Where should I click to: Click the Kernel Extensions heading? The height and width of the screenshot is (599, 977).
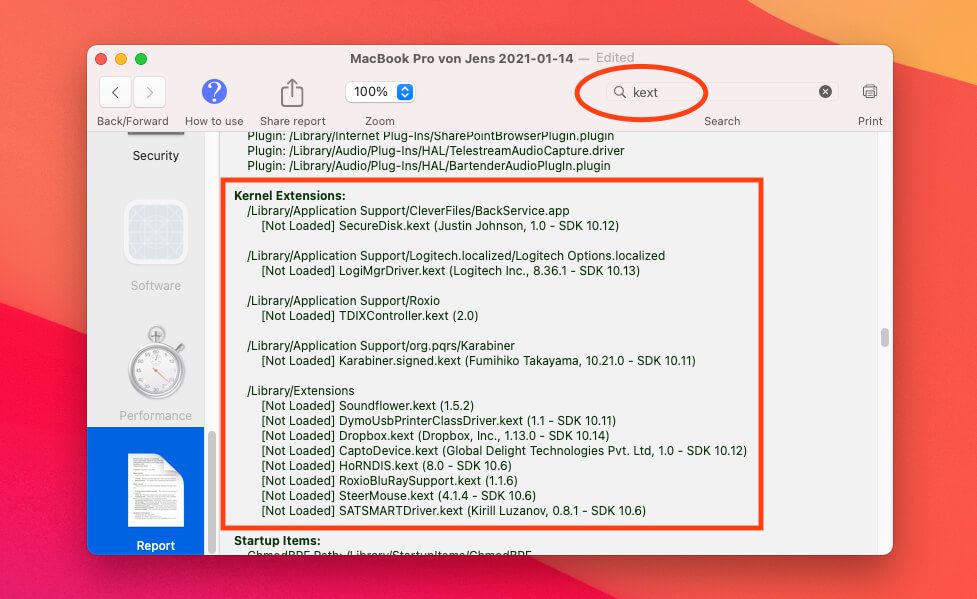290,196
